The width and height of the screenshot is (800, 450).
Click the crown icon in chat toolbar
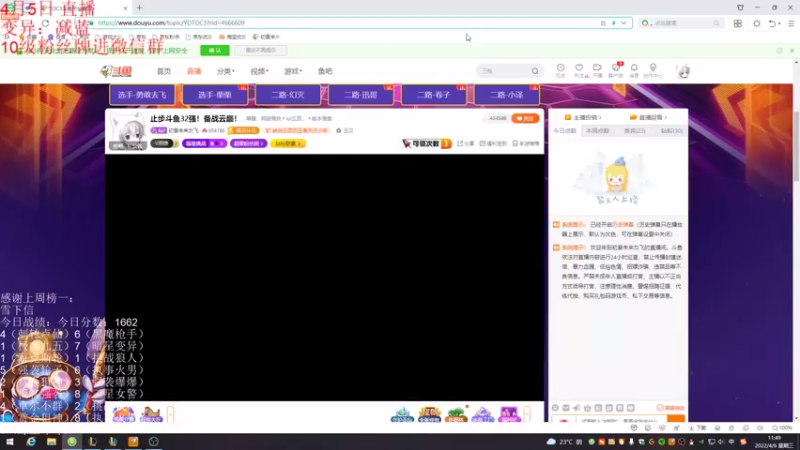(587, 408)
